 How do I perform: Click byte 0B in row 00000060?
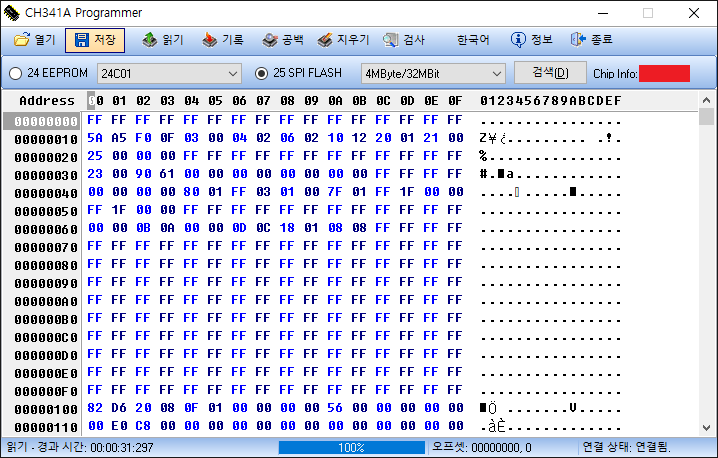click(x=143, y=228)
